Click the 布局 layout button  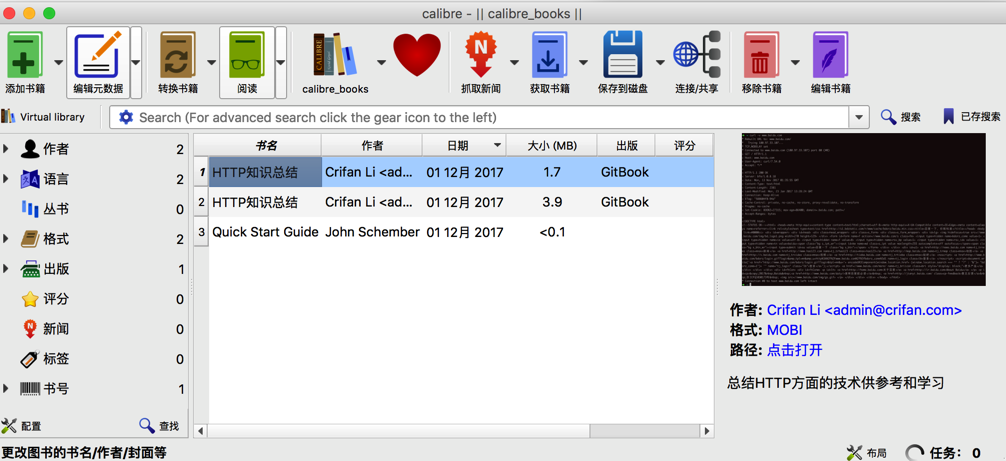tap(867, 453)
